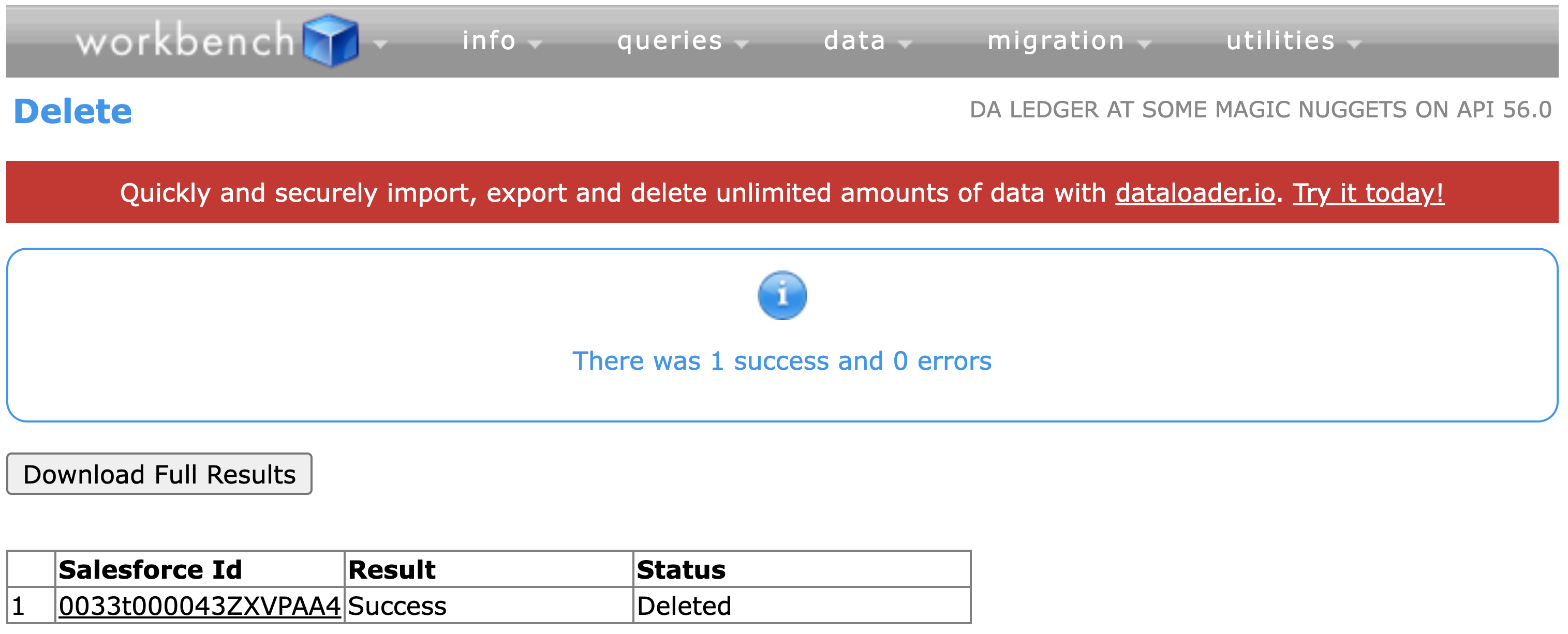Expand the migration dropdown arrow

point(1144,44)
